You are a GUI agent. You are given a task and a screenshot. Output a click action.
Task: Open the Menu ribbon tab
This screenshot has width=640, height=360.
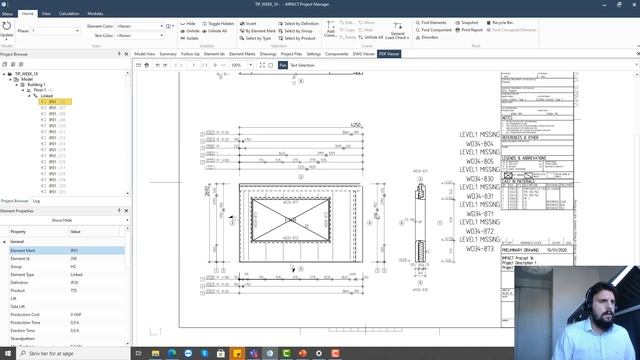[7, 14]
